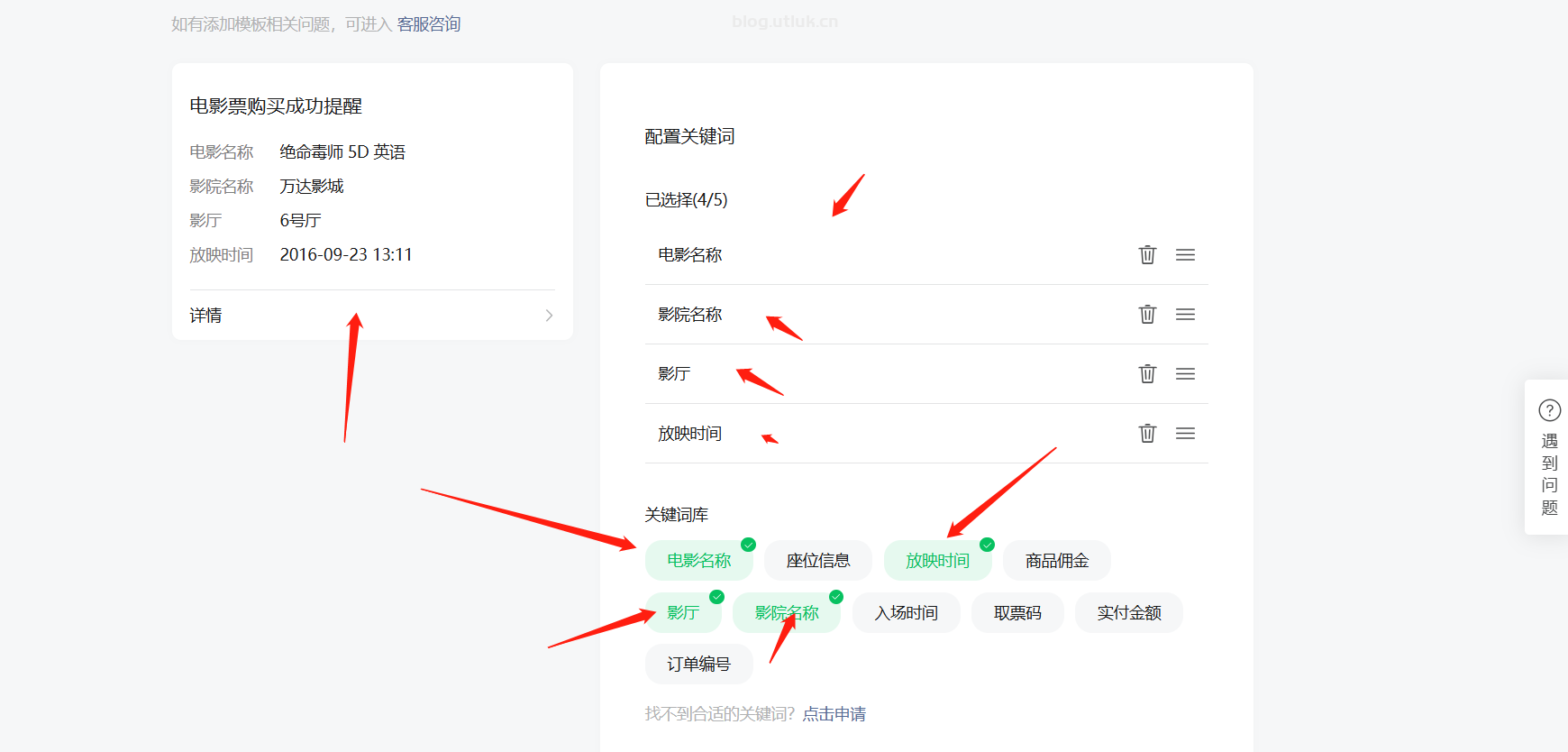Select the 座位信息 keyword tag

(x=818, y=561)
